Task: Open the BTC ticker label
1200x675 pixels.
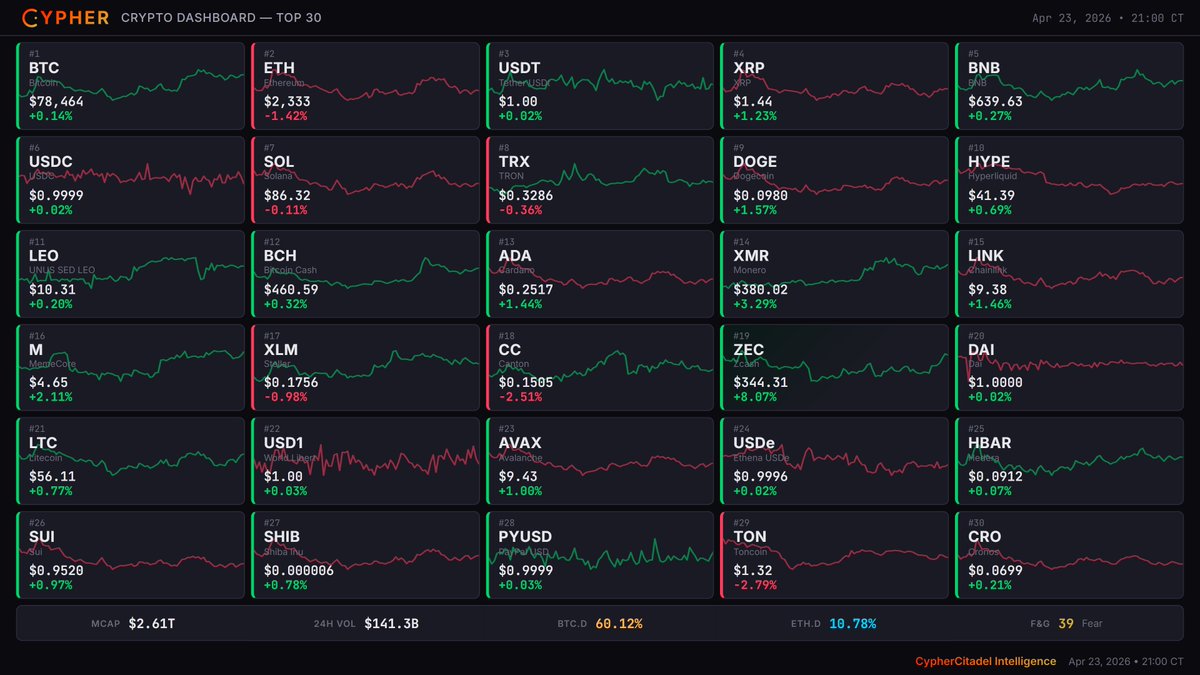Action: coord(44,68)
